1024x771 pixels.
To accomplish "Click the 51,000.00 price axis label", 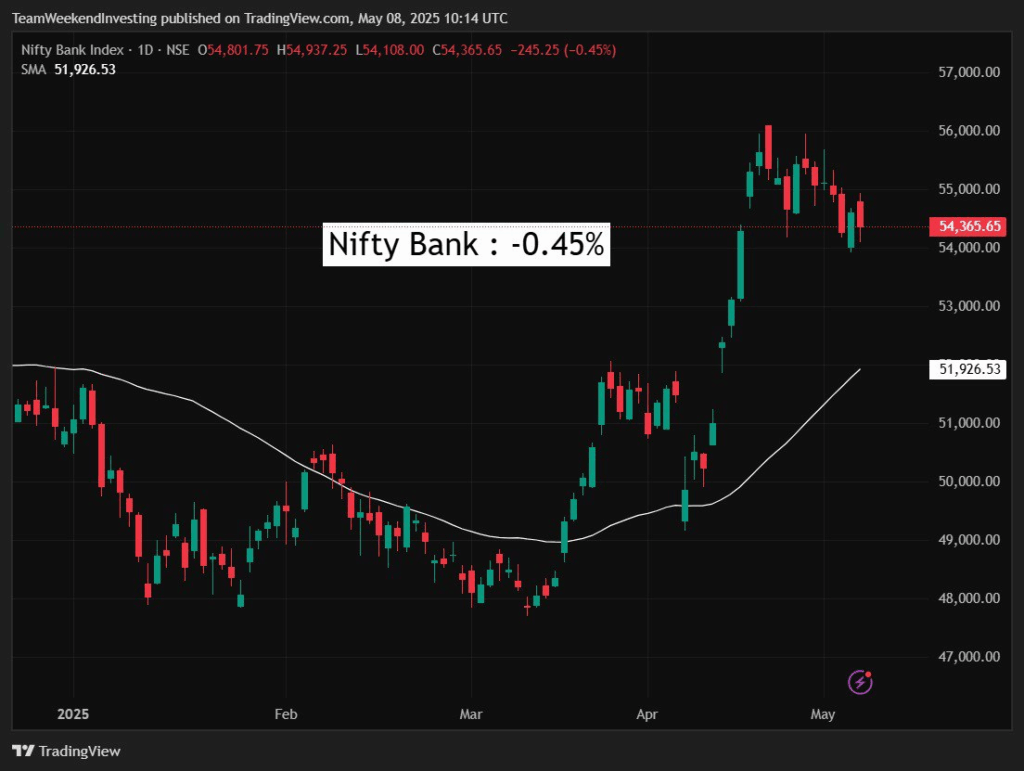I will (969, 423).
